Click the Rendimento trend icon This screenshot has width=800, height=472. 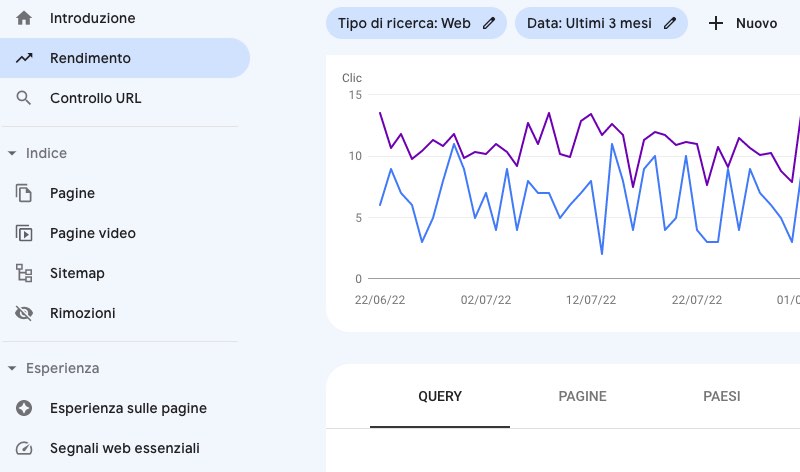pyautogui.click(x=25, y=58)
